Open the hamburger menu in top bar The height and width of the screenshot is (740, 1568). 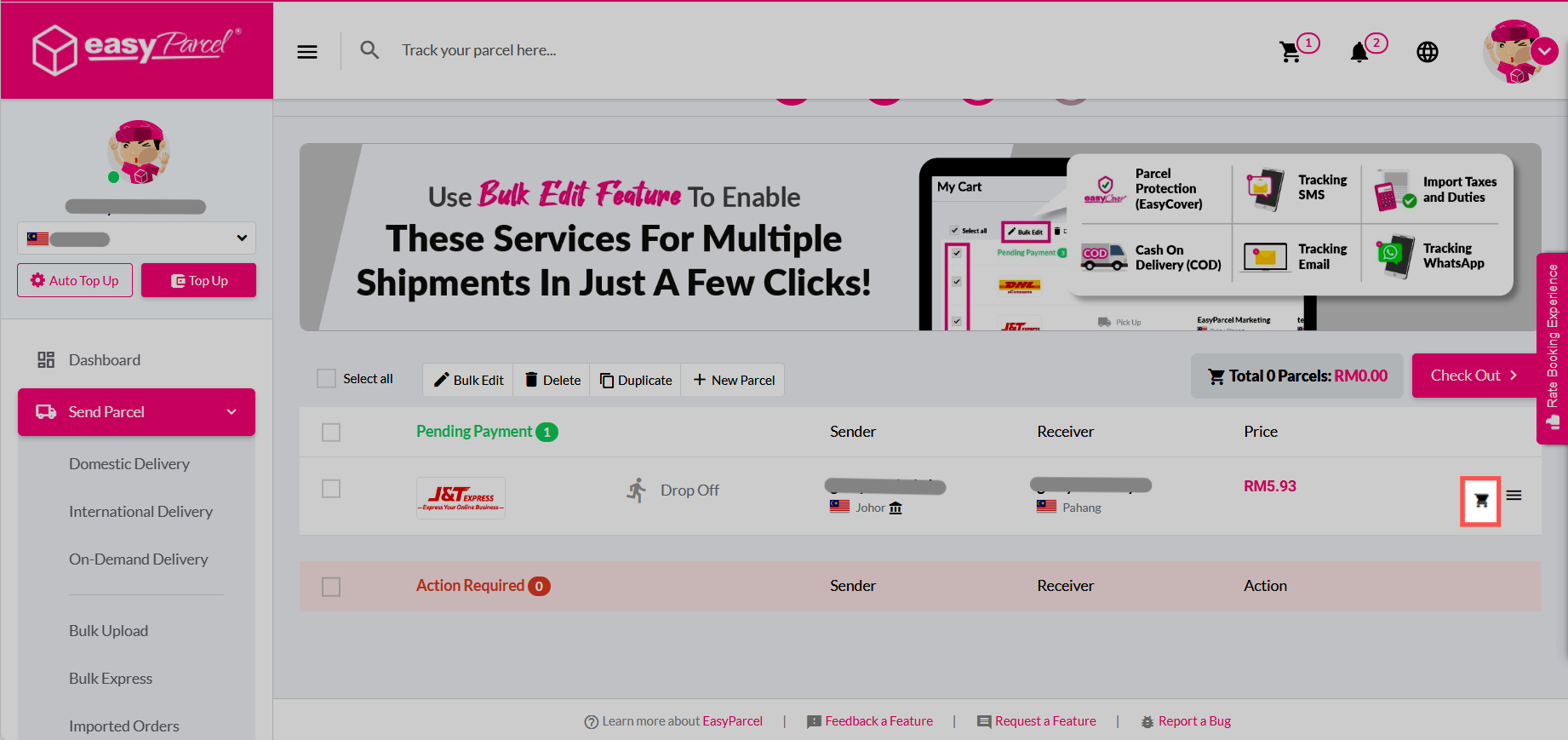click(307, 51)
